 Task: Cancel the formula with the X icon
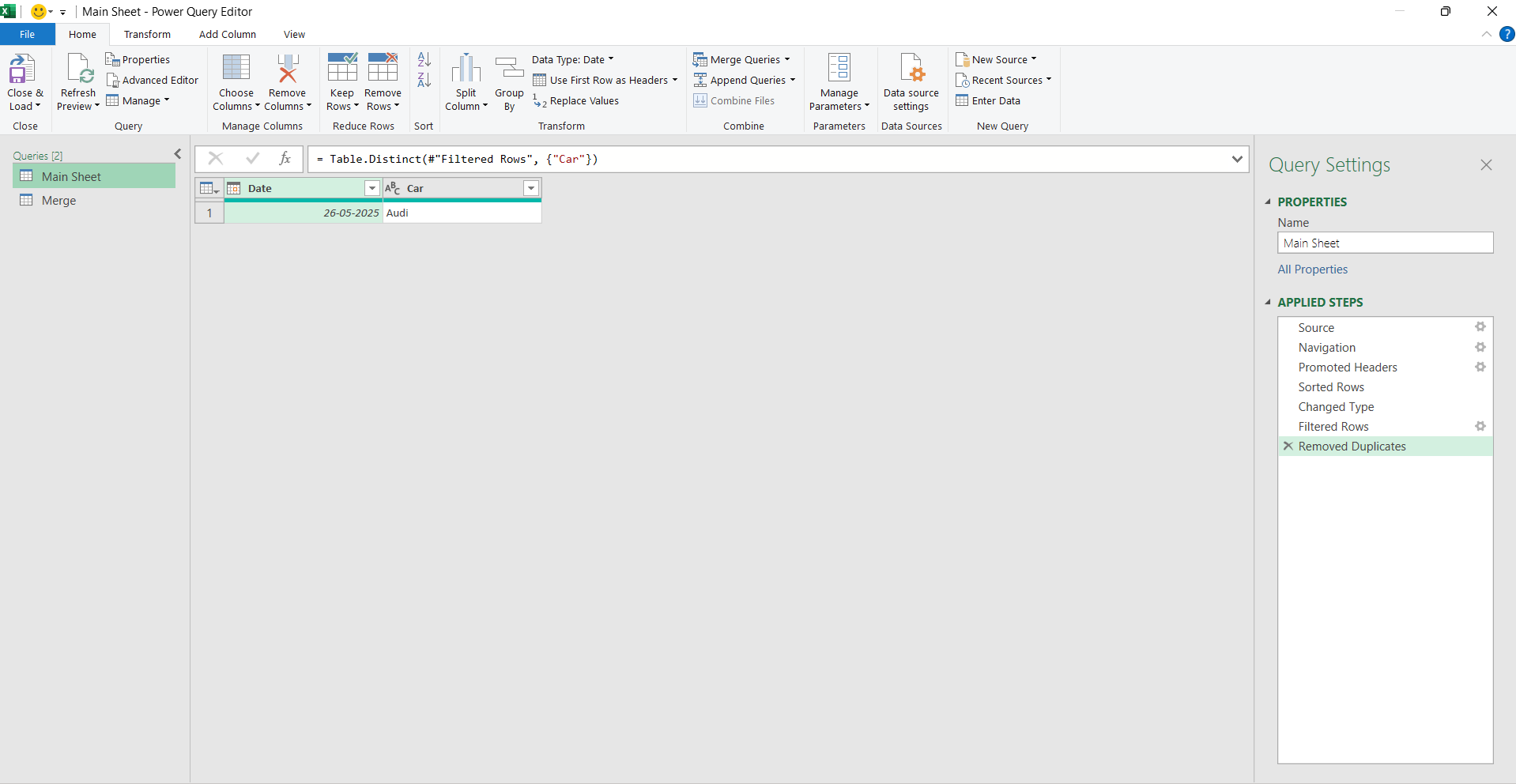click(x=215, y=159)
